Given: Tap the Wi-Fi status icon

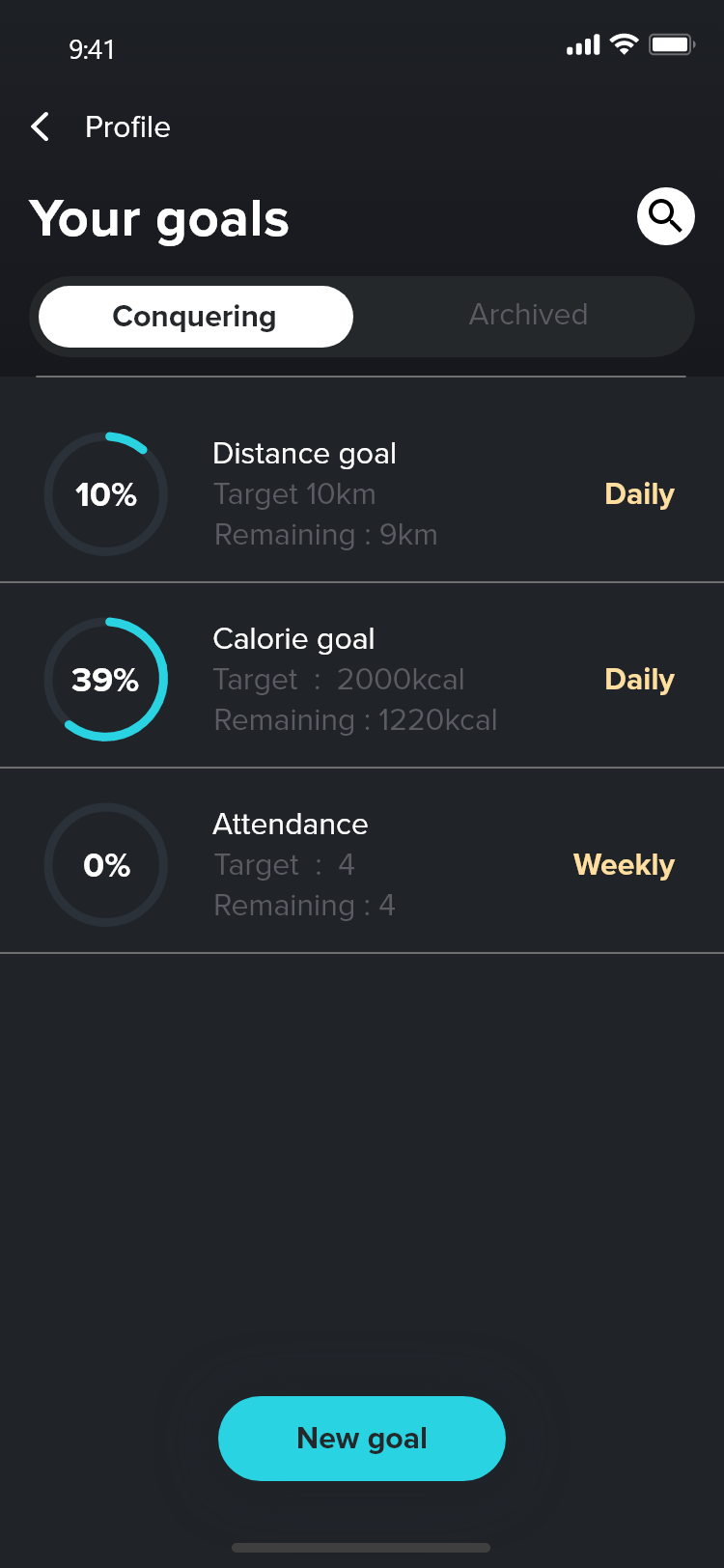Looking at the screenshot, I should [x=625, y=44].
